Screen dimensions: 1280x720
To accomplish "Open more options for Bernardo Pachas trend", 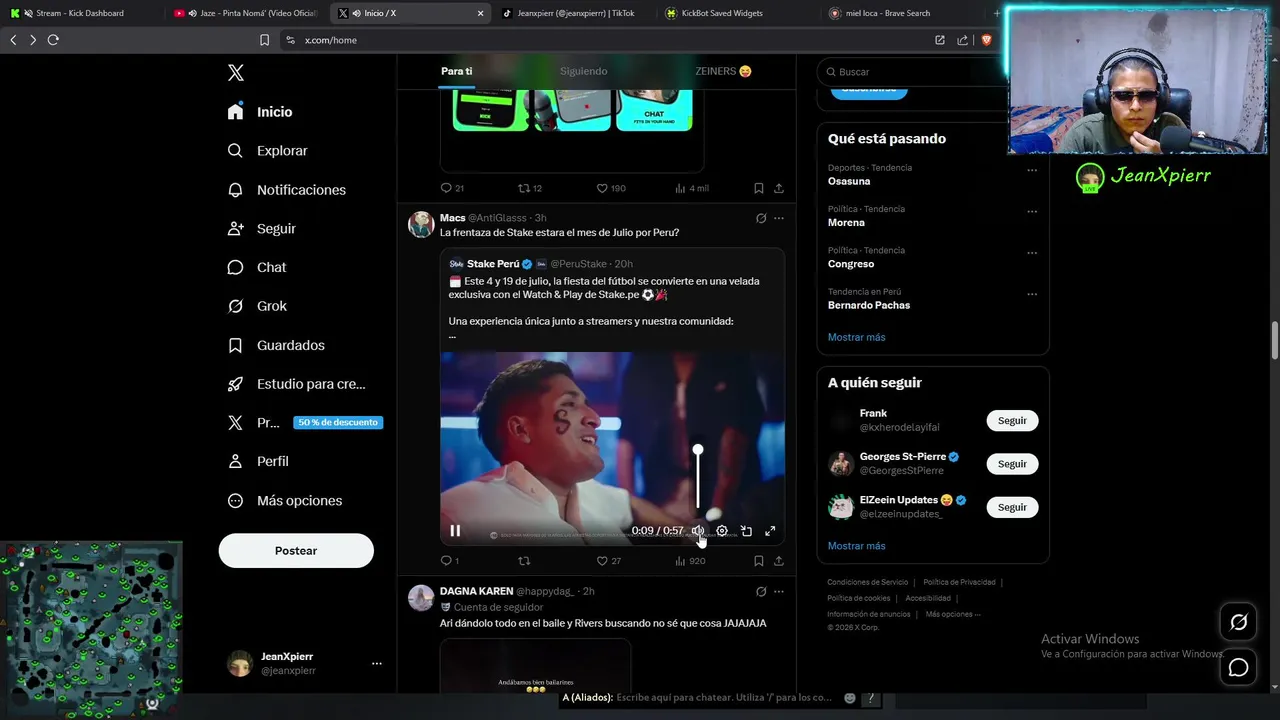I will (1032, 294).
